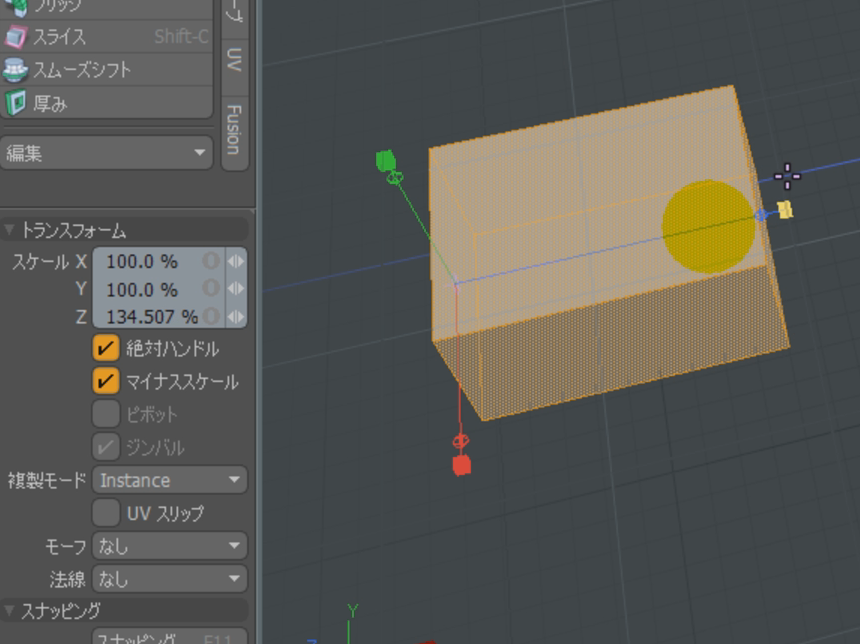Click the keyframe circle for Scale X

[x=211, y=261]
